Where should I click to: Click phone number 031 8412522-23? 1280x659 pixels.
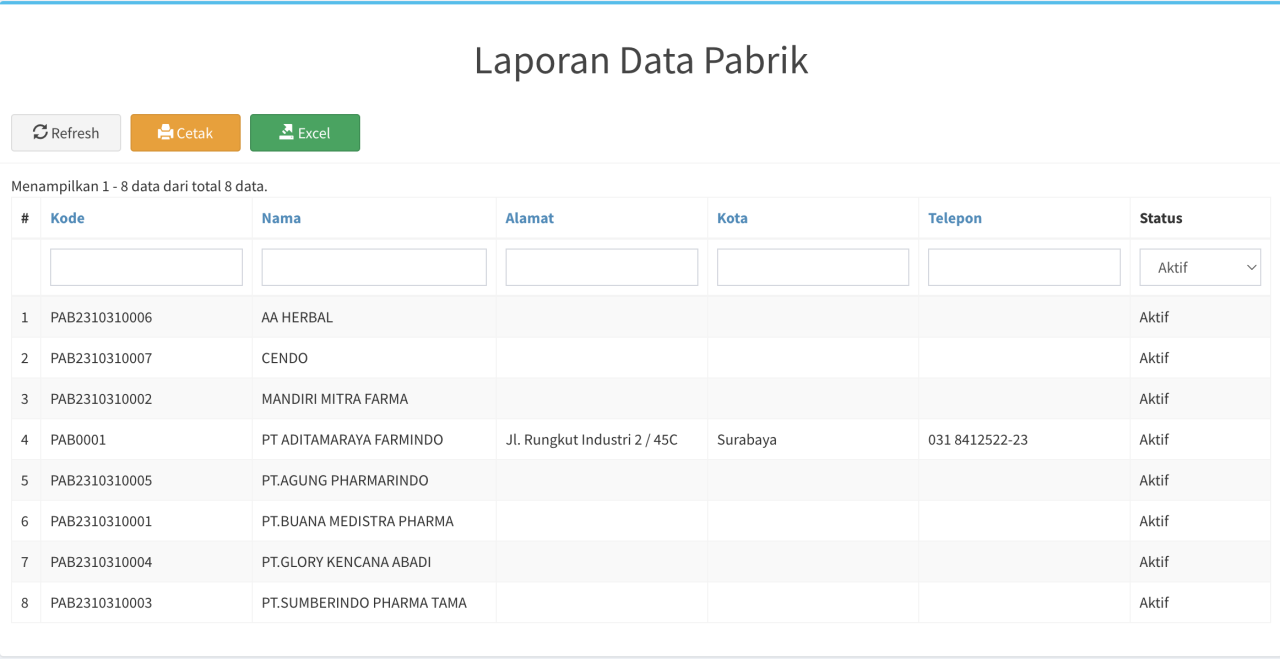click(x=977, y=440)
